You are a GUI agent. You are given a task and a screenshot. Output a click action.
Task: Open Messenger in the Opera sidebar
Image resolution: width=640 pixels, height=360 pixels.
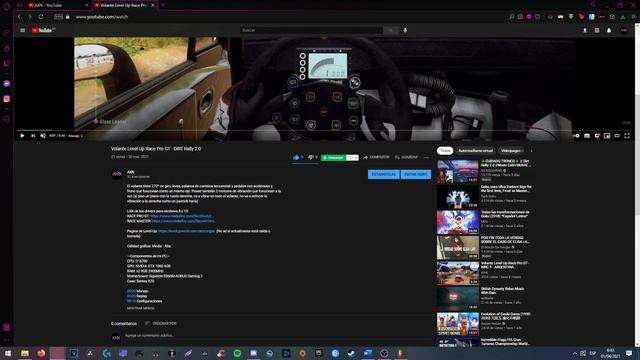[7, 83]
